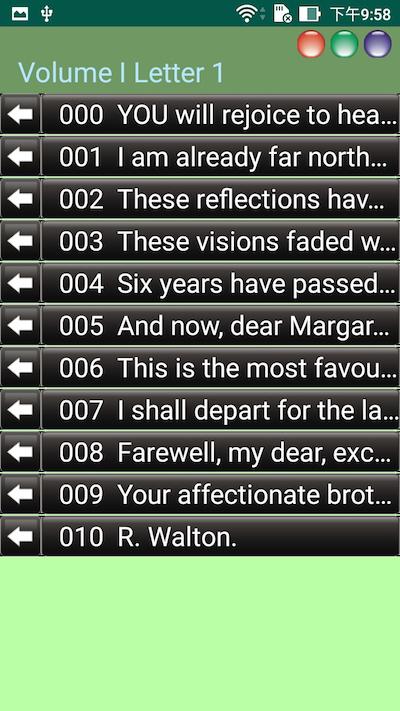Image resolution: width=400 pixels, height=711 pixels.
Task: Open line 000 YOU will rejoice
Action: [220, 114]
